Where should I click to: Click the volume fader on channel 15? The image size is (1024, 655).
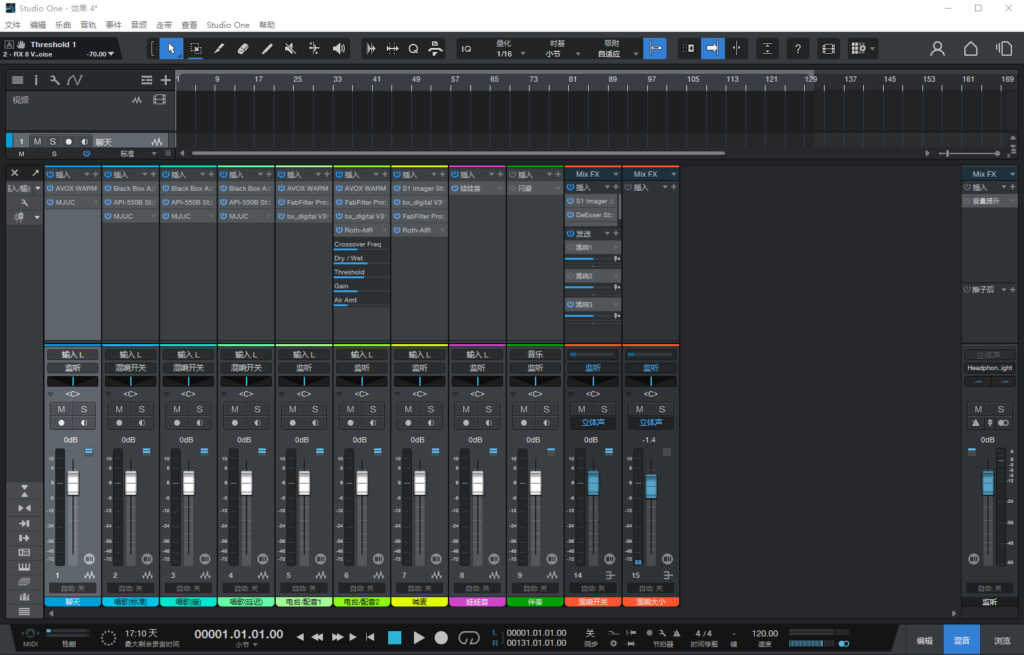[x=651, y=486]
